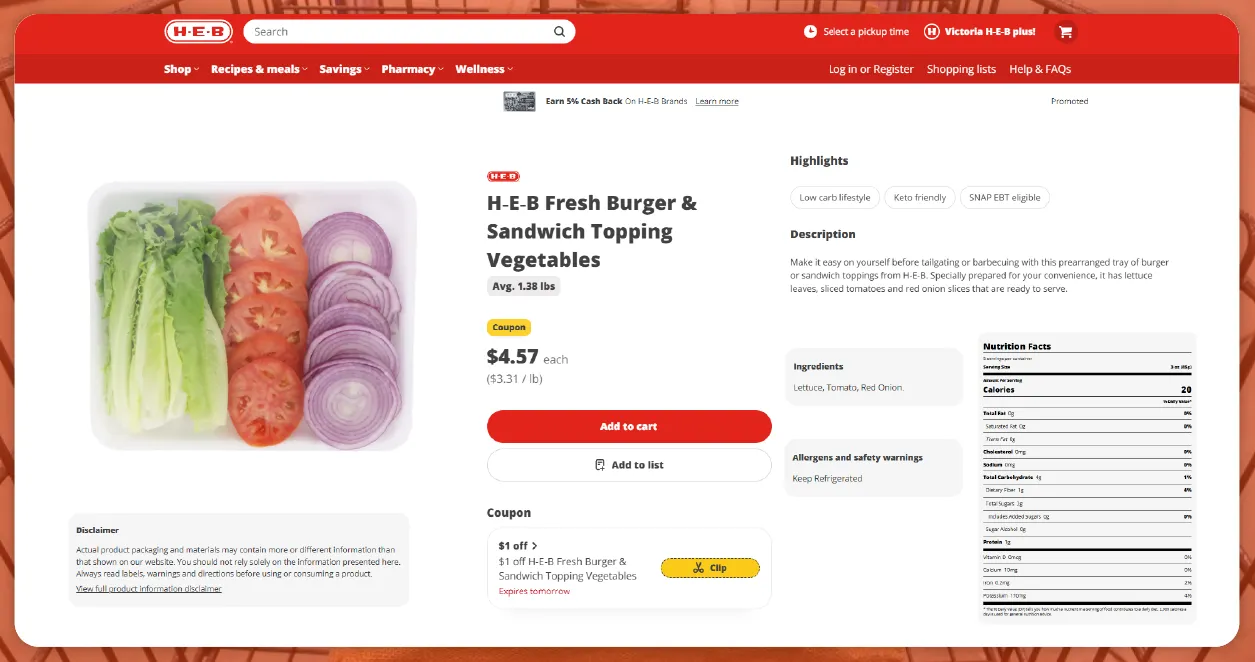Viewport: 1255px width, 662px height.
Task: Expand the Shop dropdown menu
Action: tap(181, 69)
